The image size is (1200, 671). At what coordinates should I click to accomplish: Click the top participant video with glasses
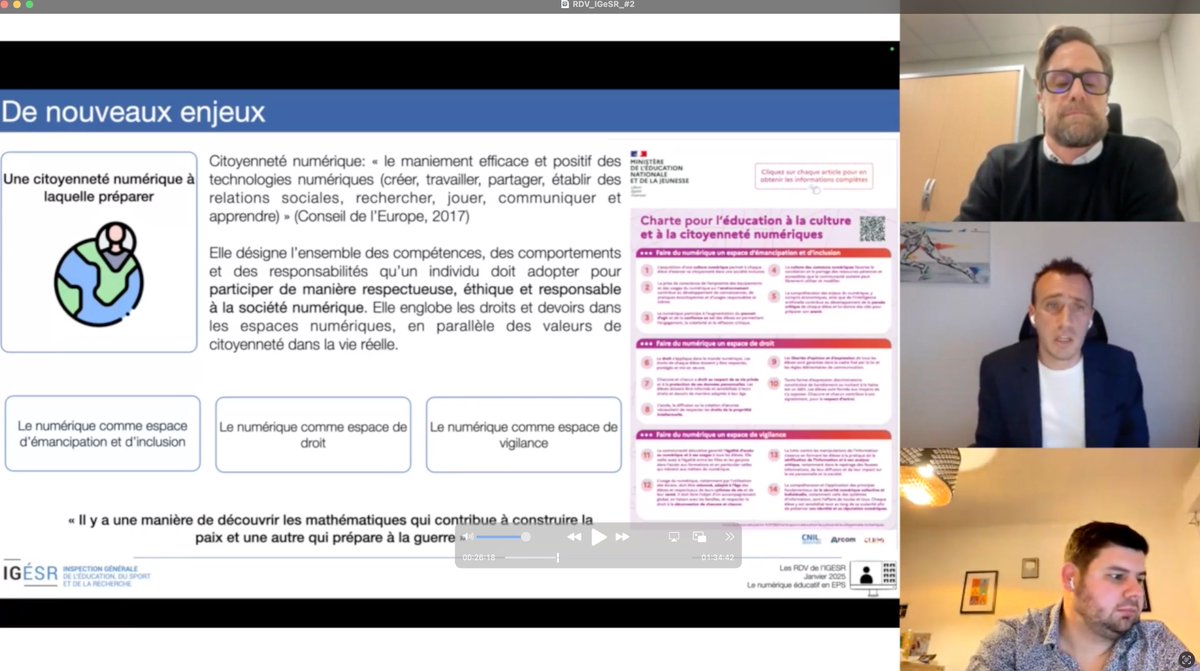coord(1050,117)
